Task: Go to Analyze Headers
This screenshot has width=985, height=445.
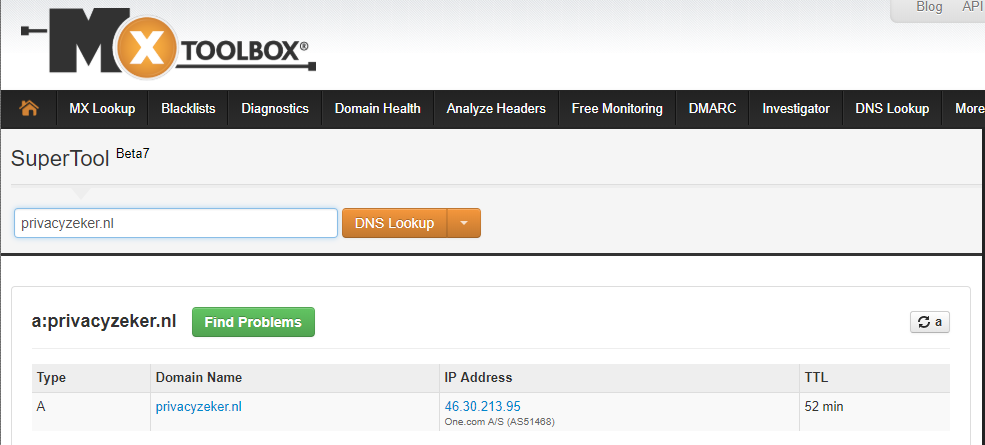Action: pyautogui.click(x=496, y=109)
